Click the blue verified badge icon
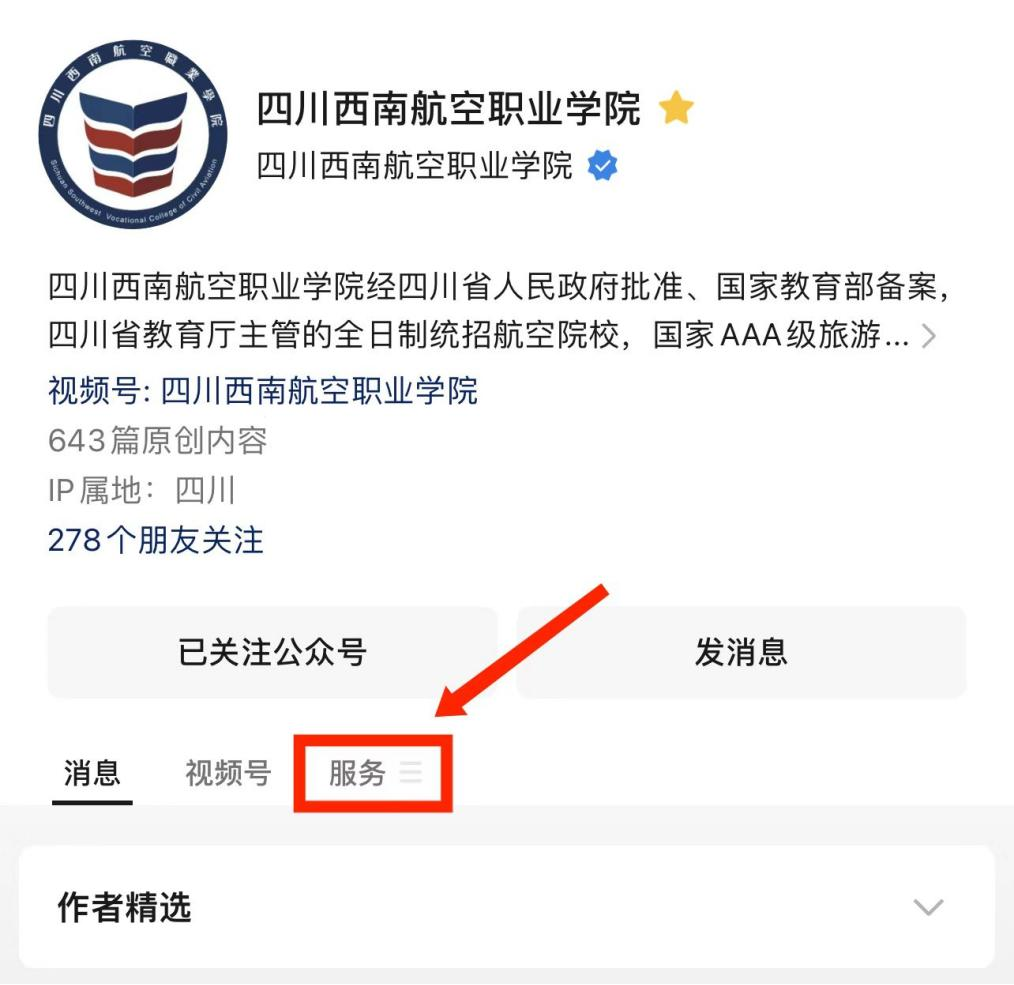 [602, 166]
